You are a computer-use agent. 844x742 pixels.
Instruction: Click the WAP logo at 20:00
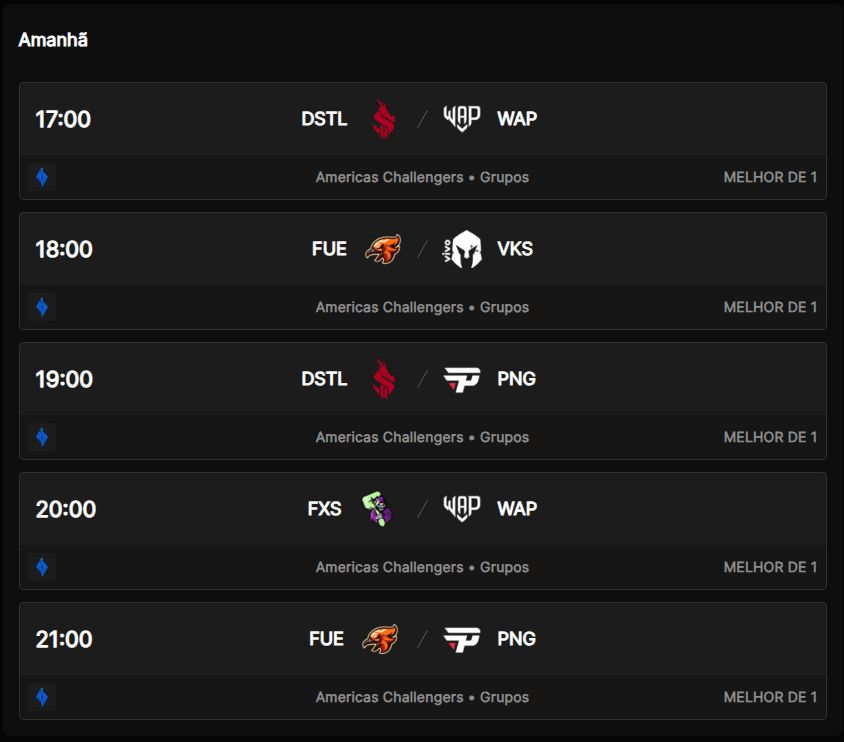(x=462, y=508)
